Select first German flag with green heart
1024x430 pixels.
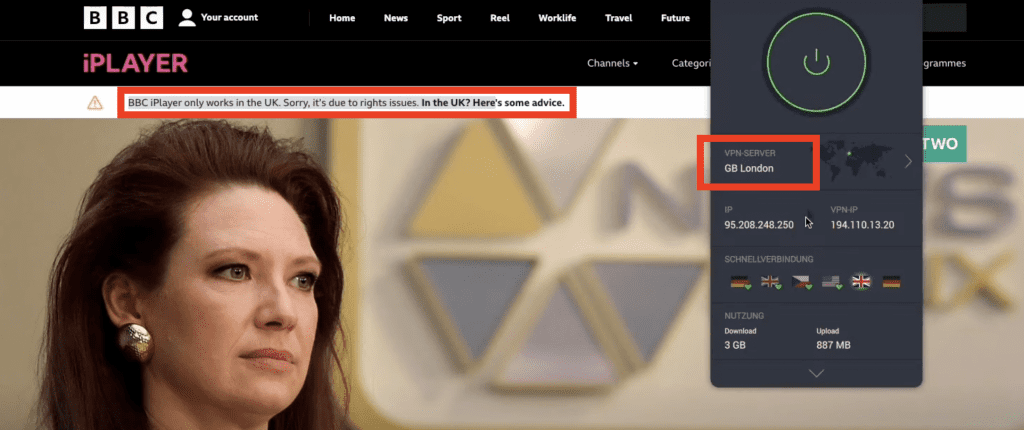pyautogui.click(x=741, y=282)
